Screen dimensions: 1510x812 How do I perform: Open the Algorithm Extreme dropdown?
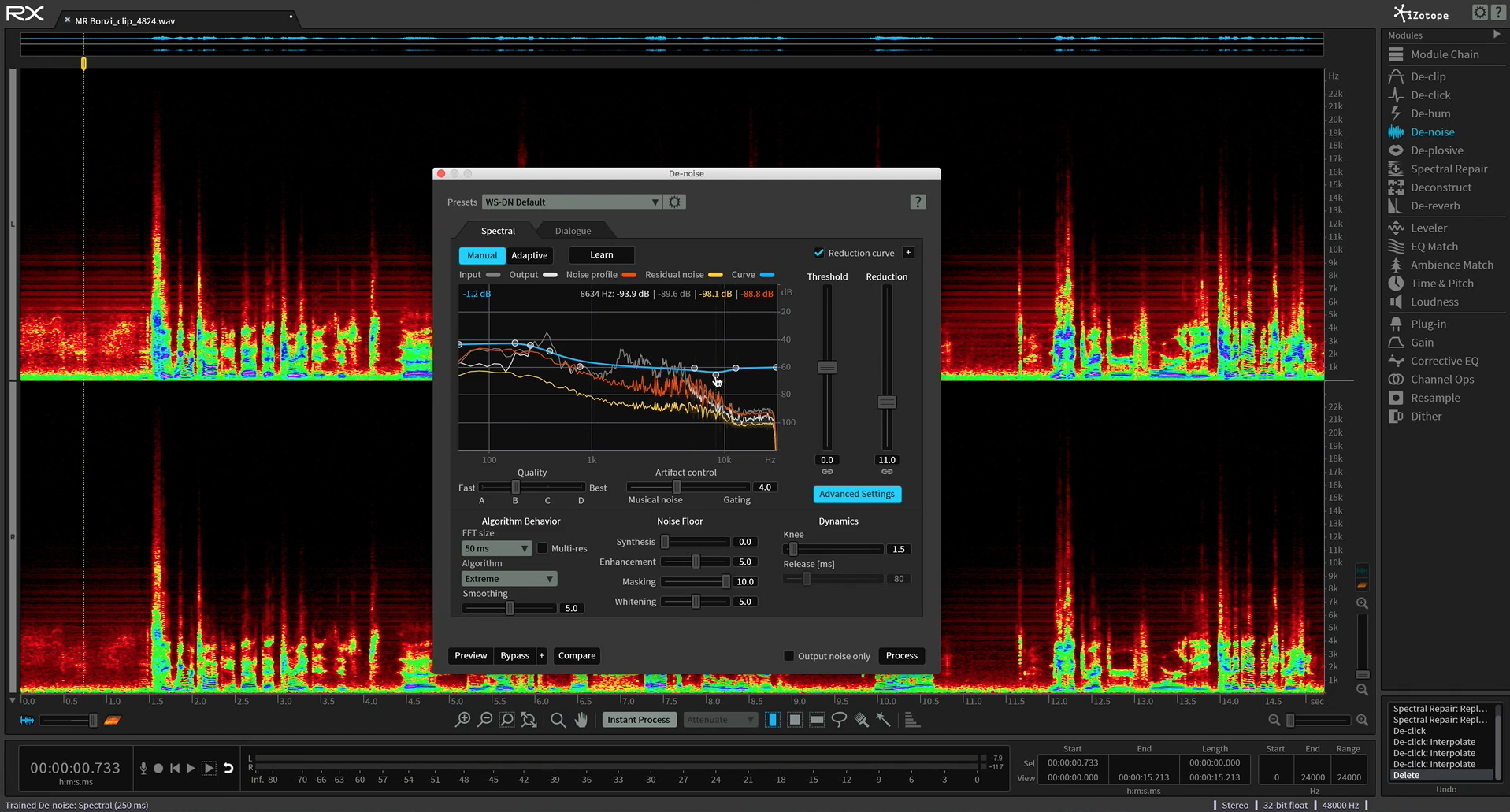(x=509, y=579)
